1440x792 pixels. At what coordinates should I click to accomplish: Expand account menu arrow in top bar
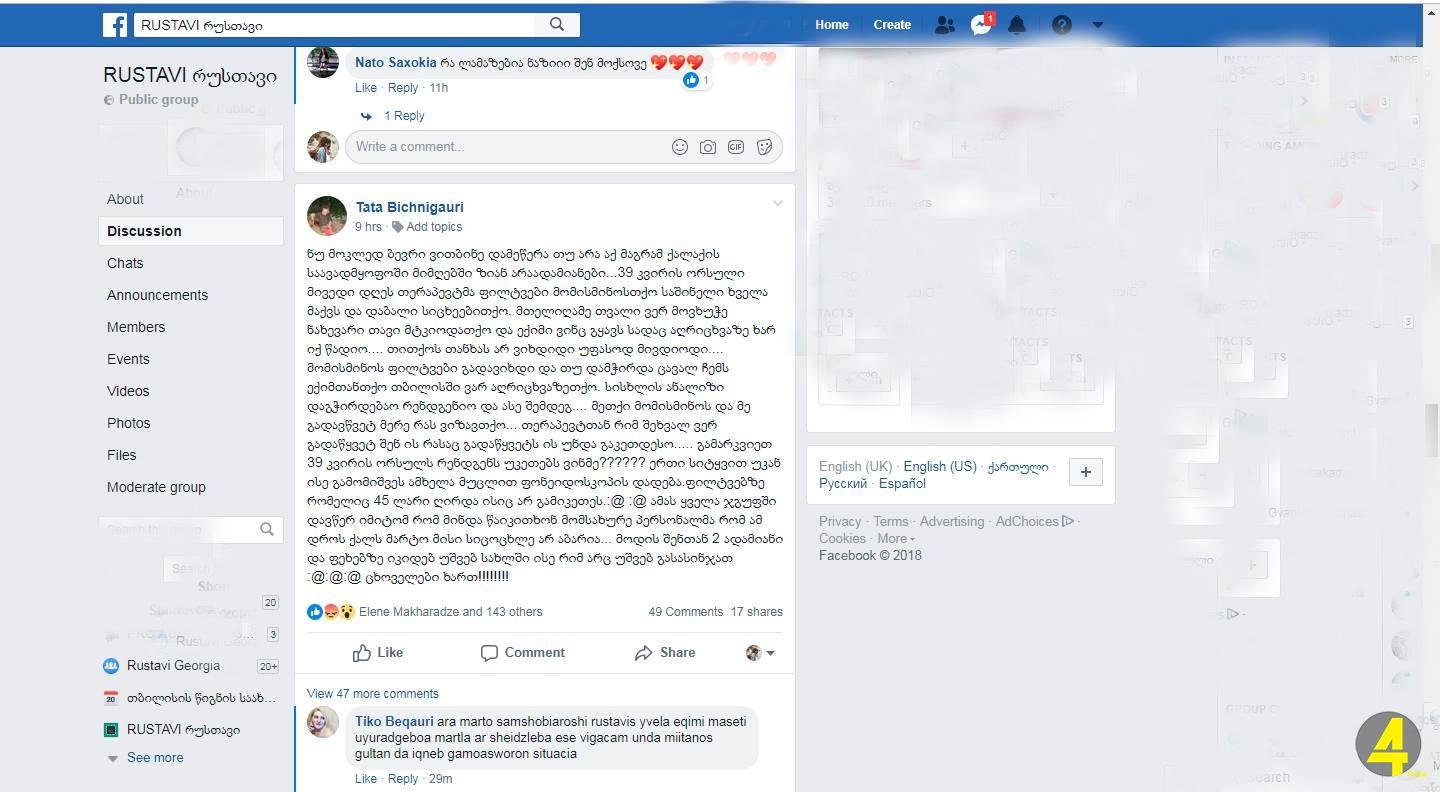(x=1098, y=25)
